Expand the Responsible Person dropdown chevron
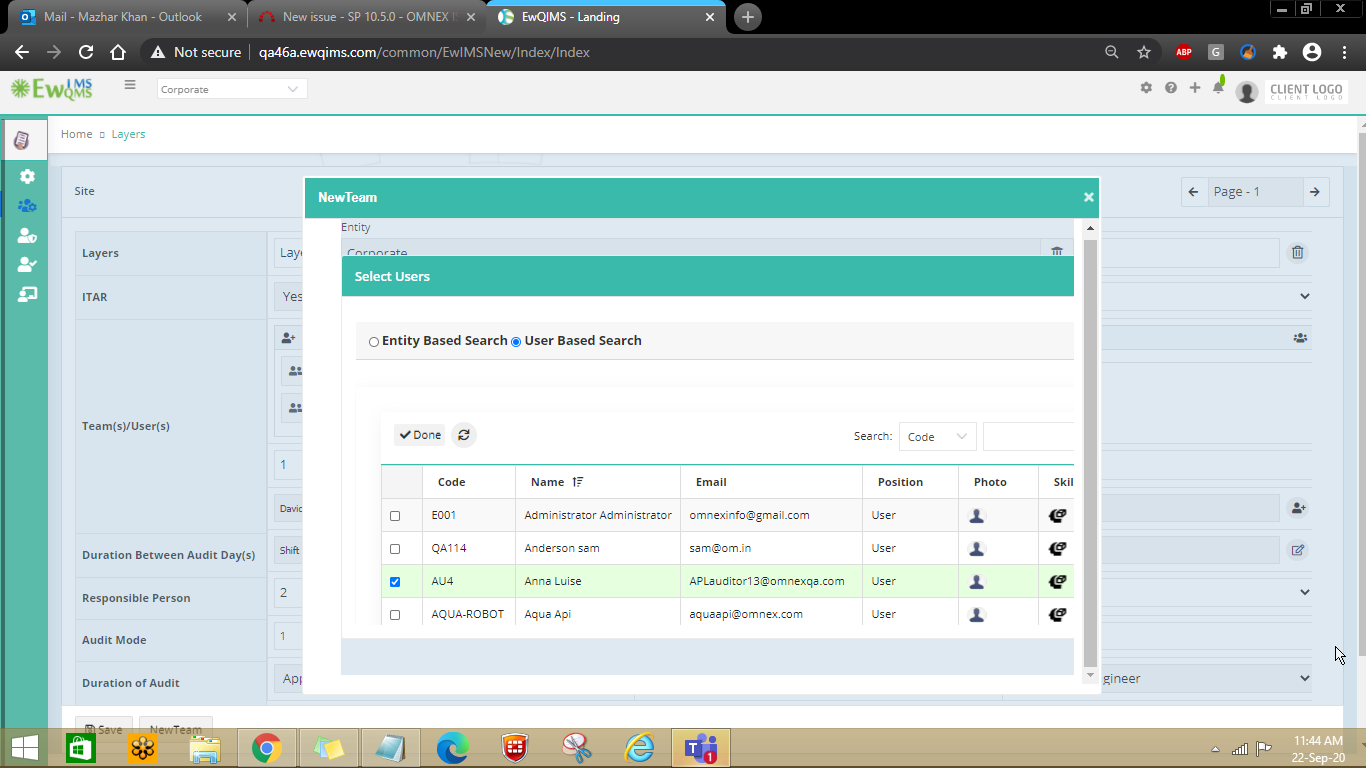The image size is (1366, 768). (x=1304, y=592)
